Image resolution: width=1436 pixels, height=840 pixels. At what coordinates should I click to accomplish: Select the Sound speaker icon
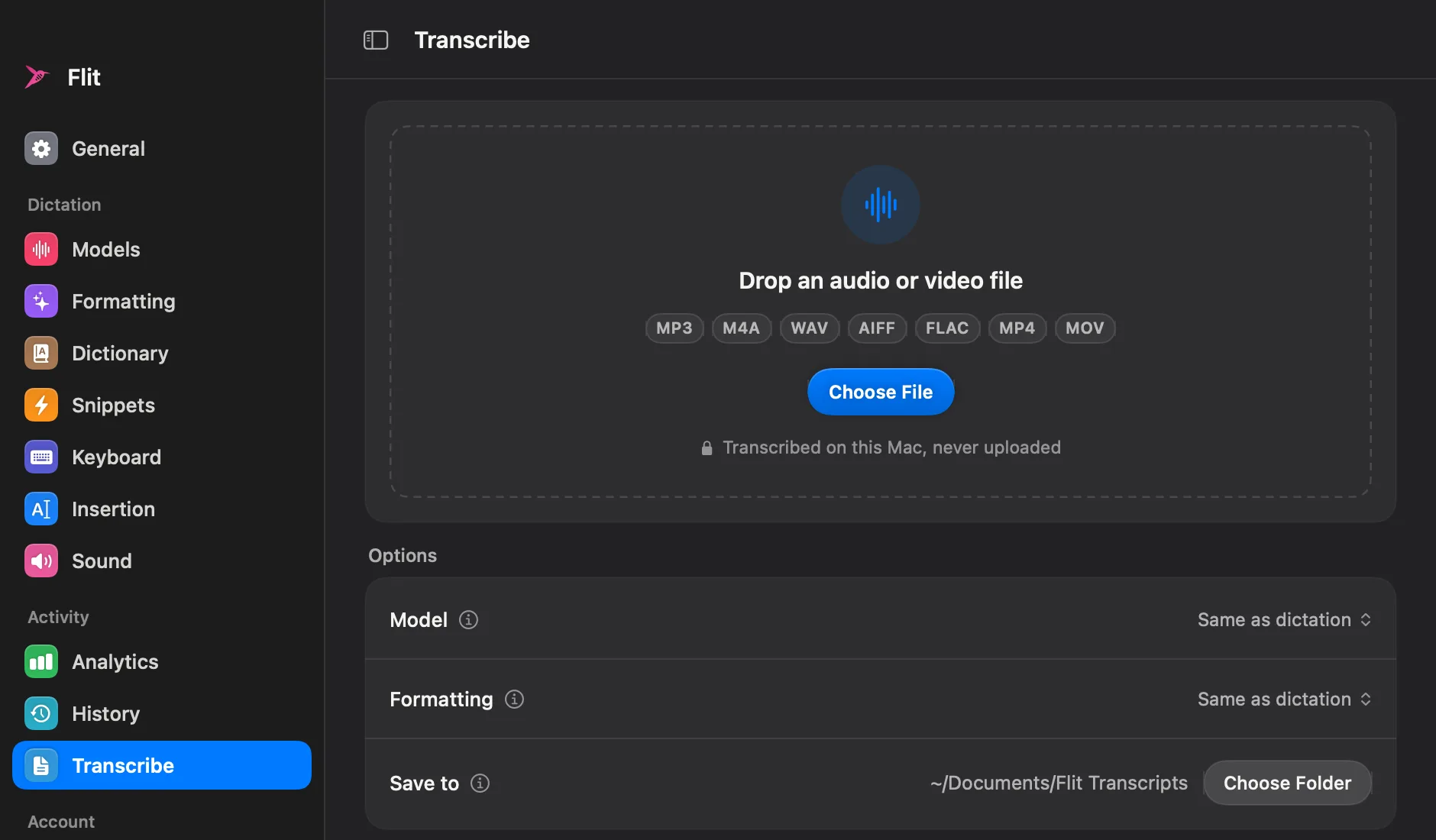click(x=41, y=561)
